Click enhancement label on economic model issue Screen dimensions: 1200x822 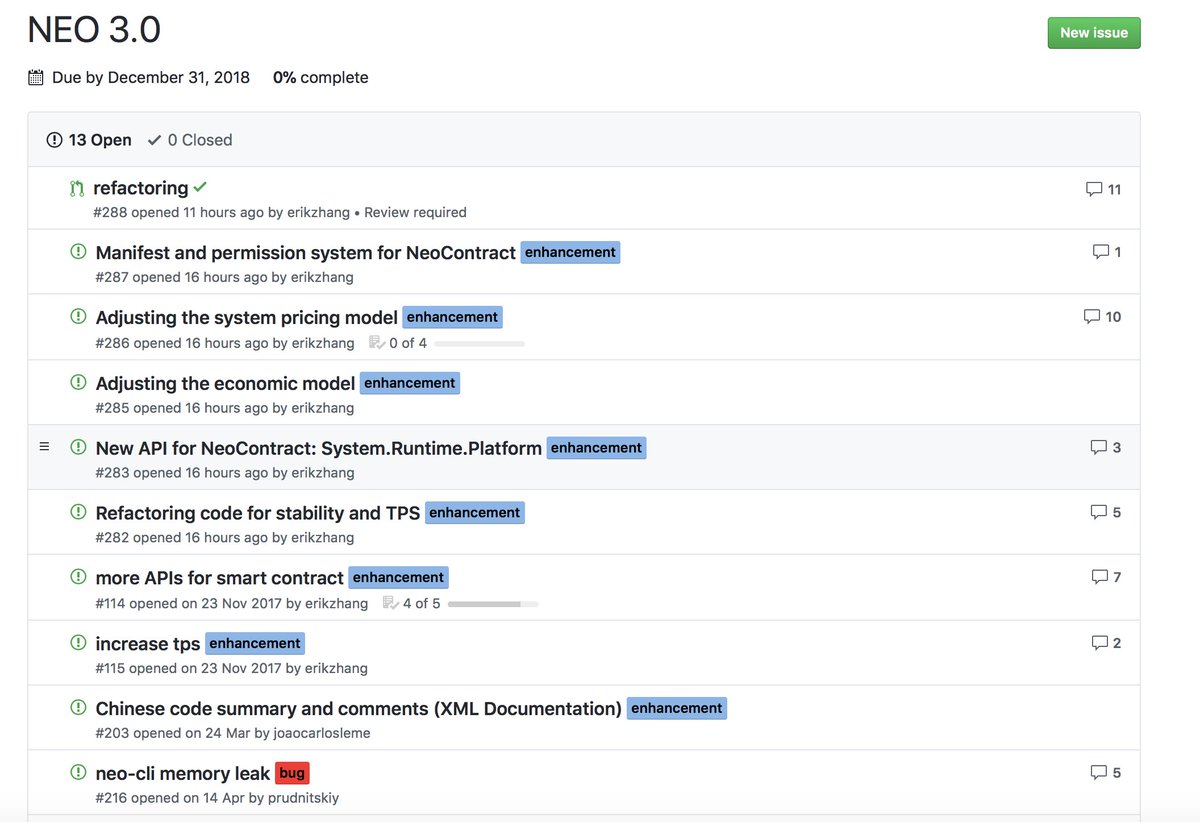[x=410, y=384]
